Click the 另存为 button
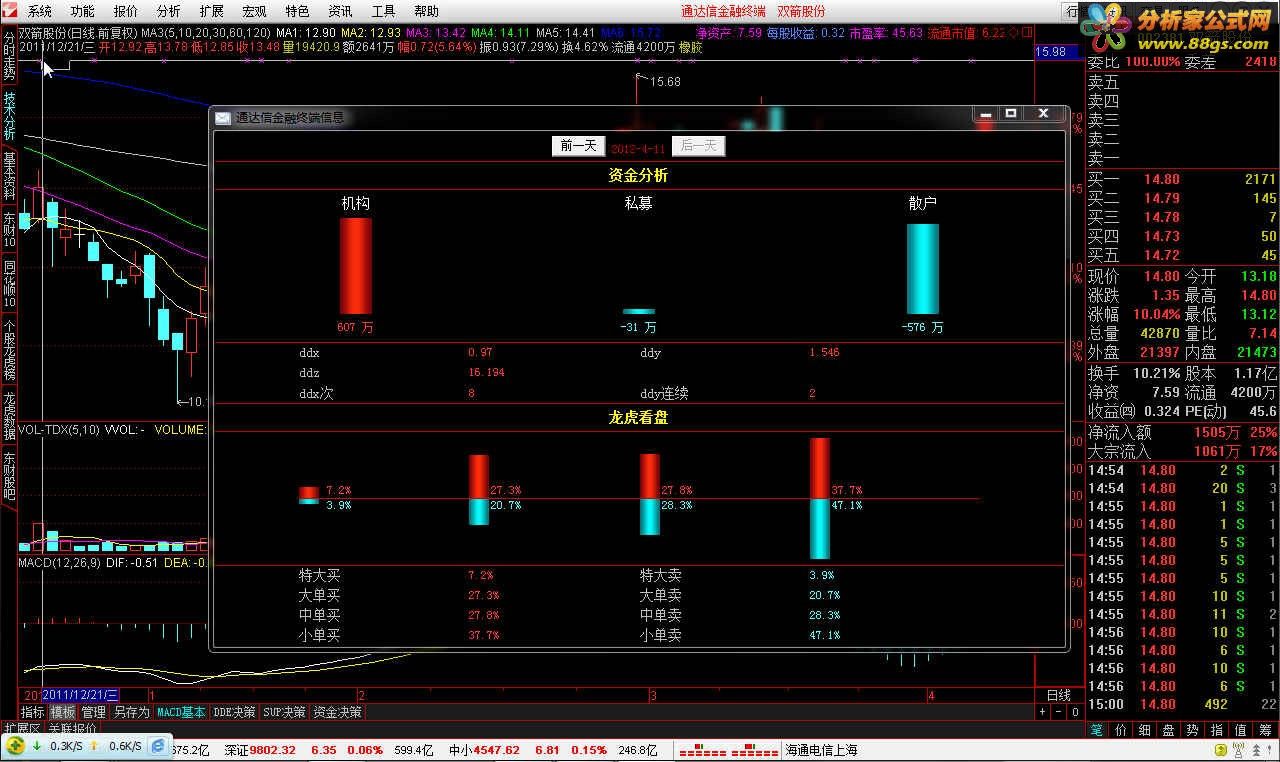Viewport: 1280px width, 762px height. (131, 712)
